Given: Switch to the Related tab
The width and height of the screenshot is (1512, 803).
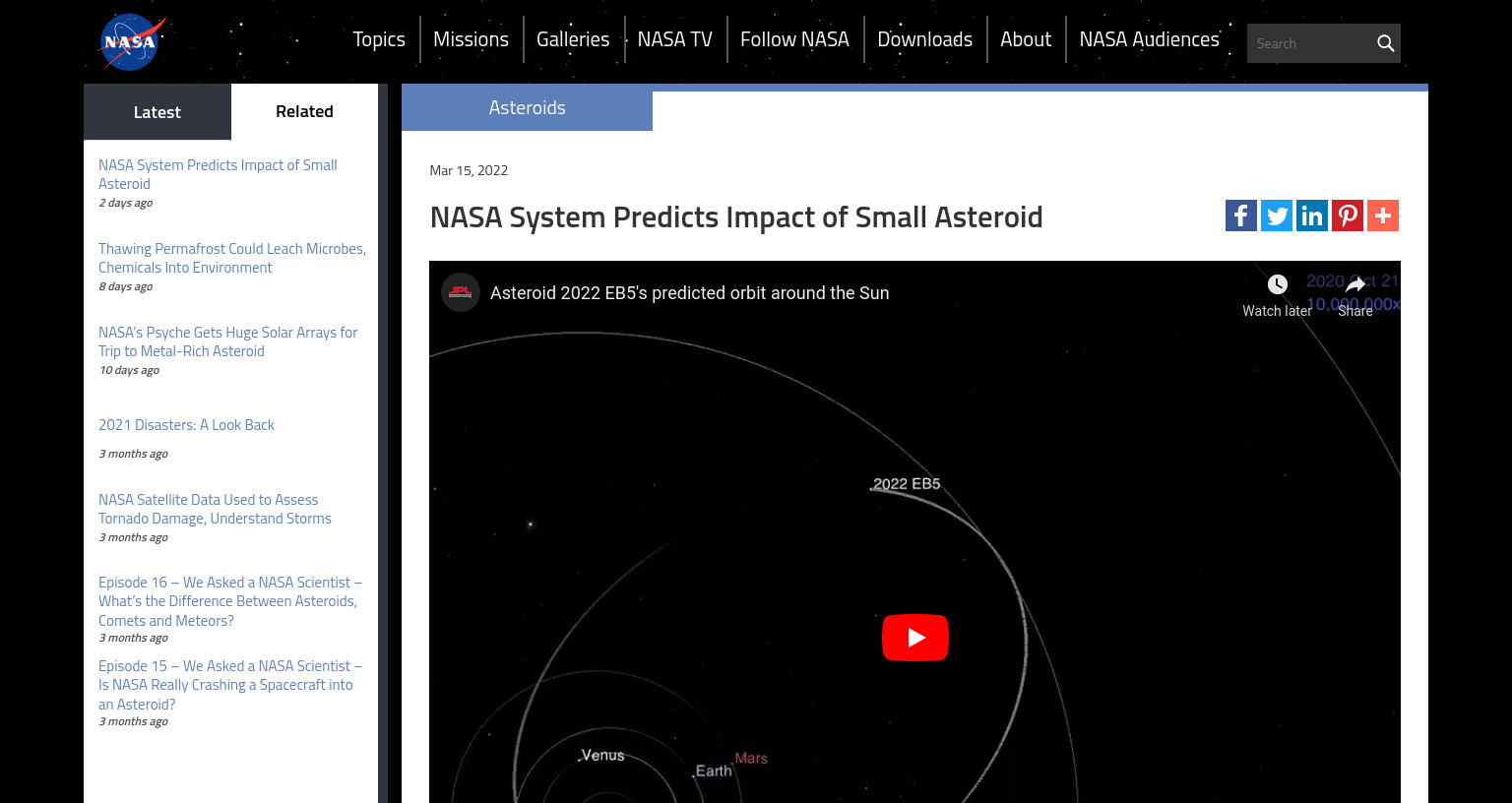Looking at the screenshot, I should click(x=304, y=112).
